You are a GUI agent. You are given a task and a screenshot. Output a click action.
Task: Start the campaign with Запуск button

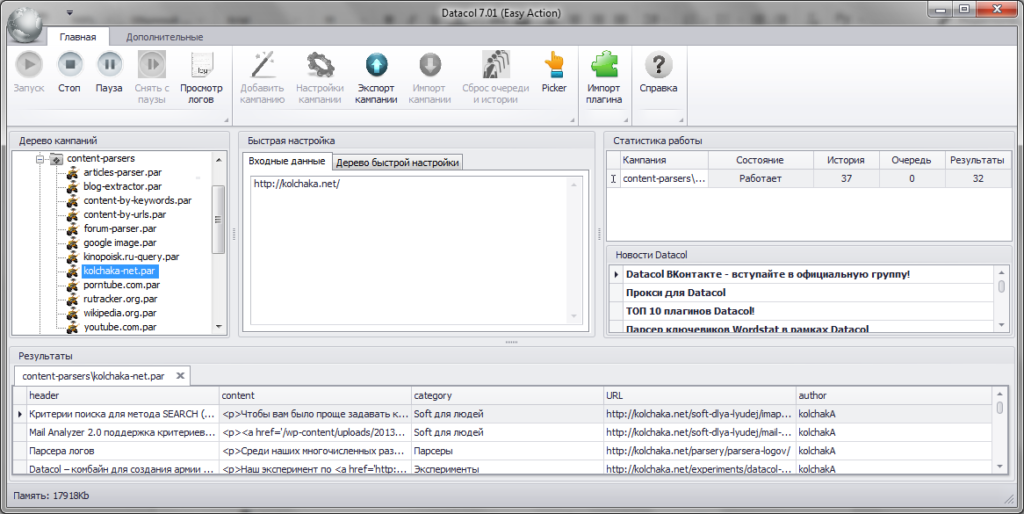point(29,72)
